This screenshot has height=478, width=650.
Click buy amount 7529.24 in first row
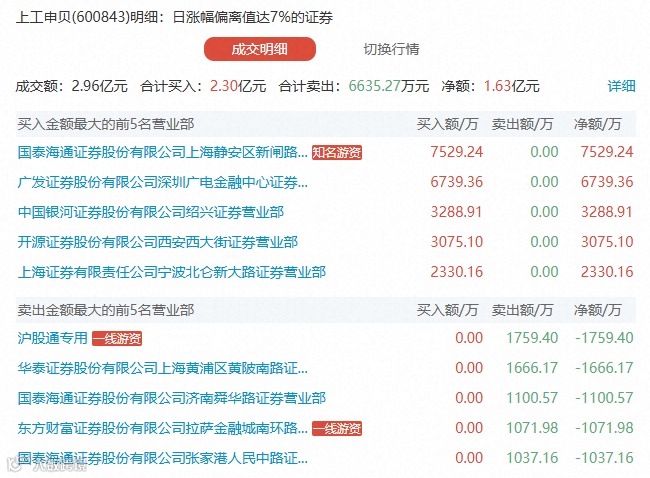pyautogui.click(x=456, y=152)
